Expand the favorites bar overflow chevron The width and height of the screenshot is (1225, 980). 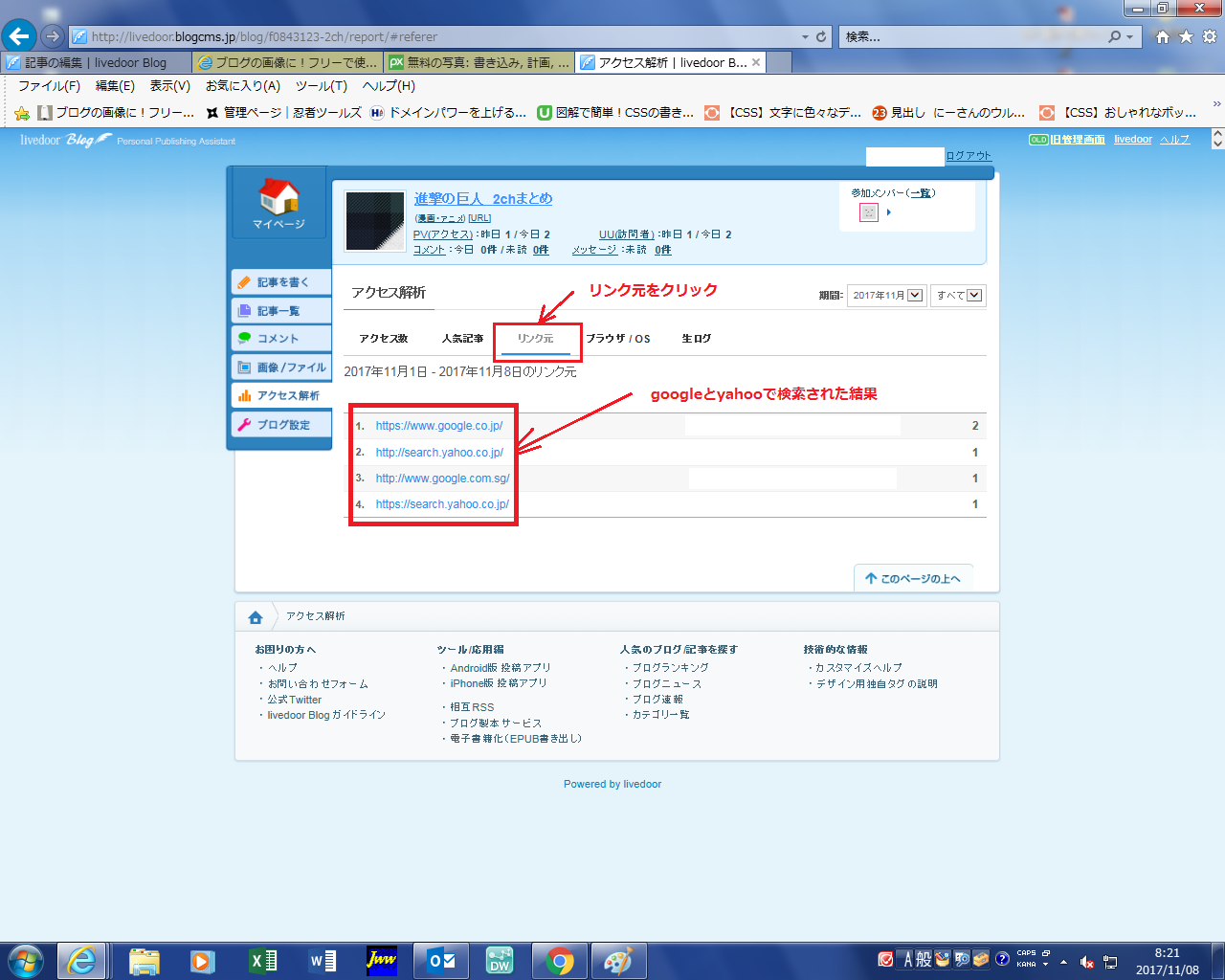coord(1216,104)
